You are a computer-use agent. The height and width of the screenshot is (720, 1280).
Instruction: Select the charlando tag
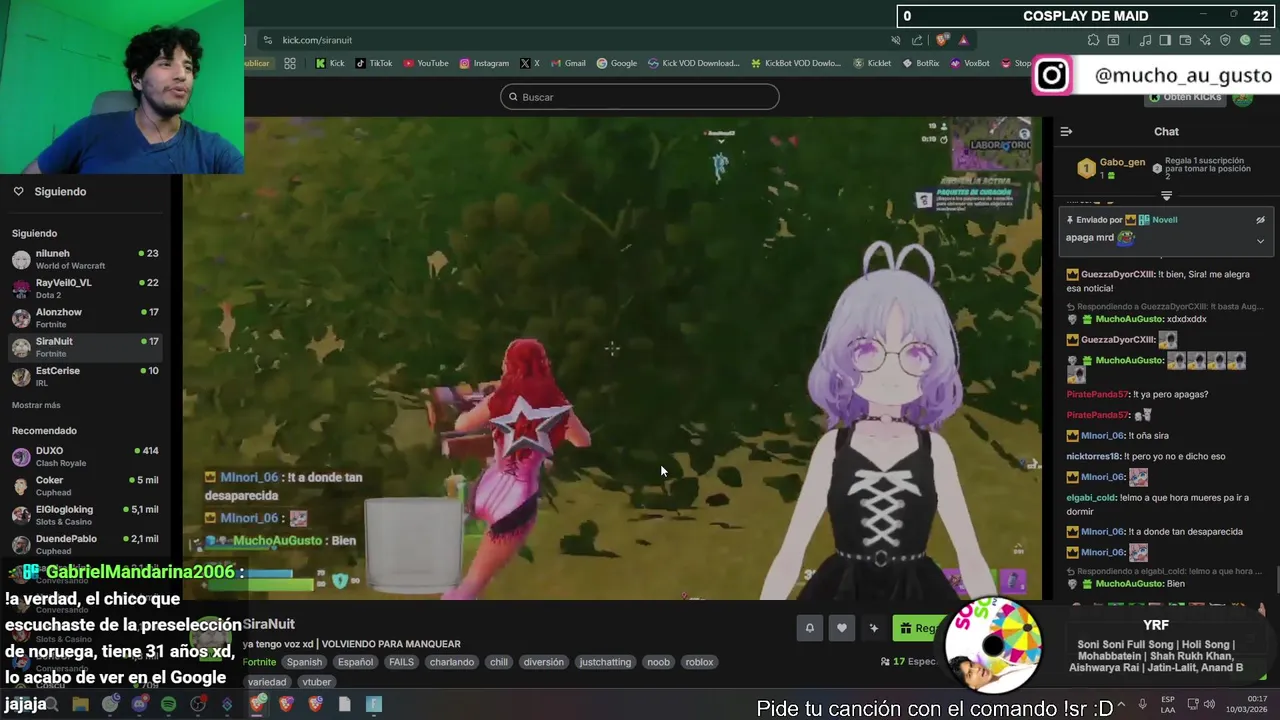tap(452, 662)
